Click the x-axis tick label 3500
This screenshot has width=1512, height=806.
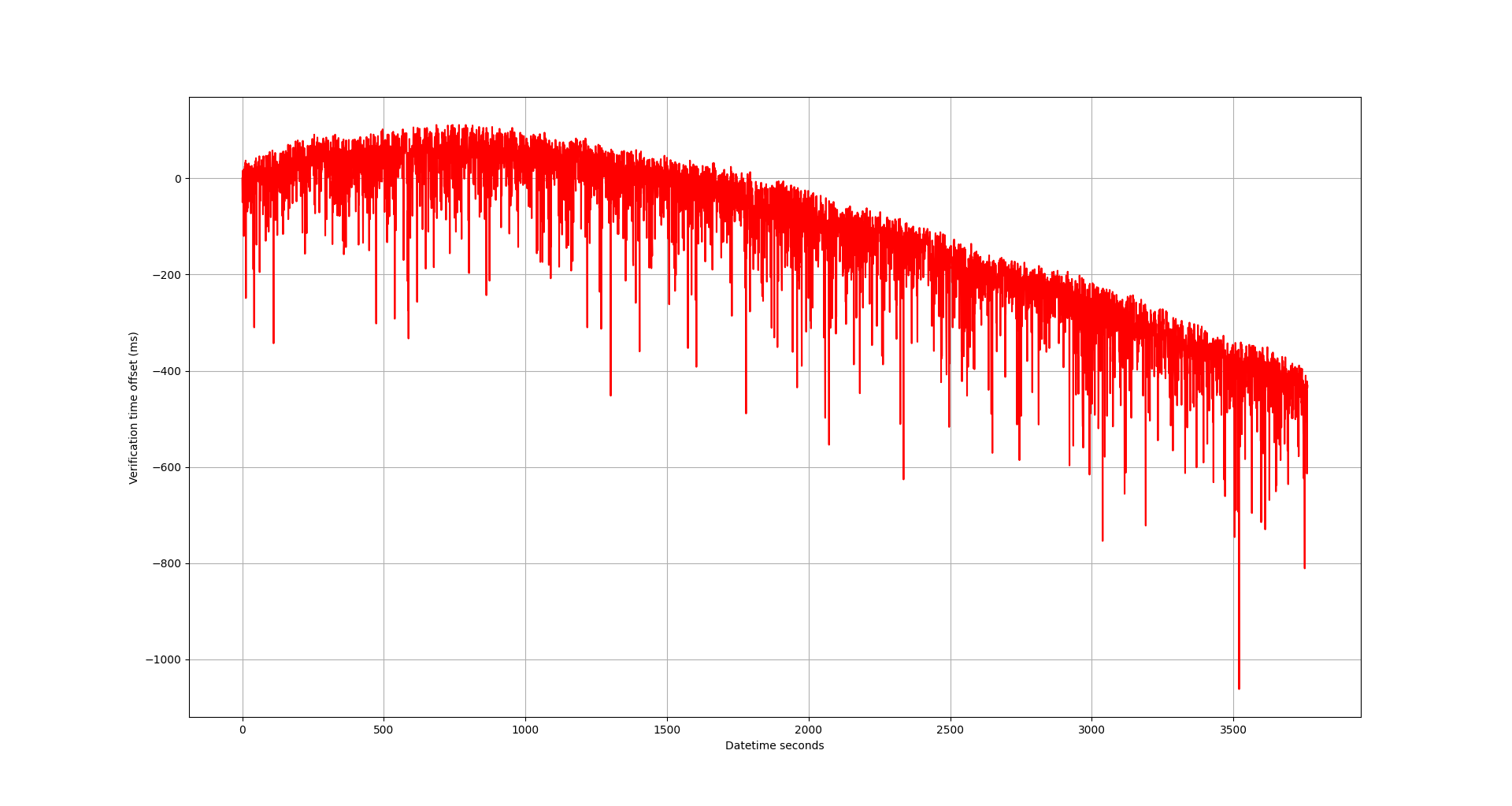click(x=1233, y=730)
